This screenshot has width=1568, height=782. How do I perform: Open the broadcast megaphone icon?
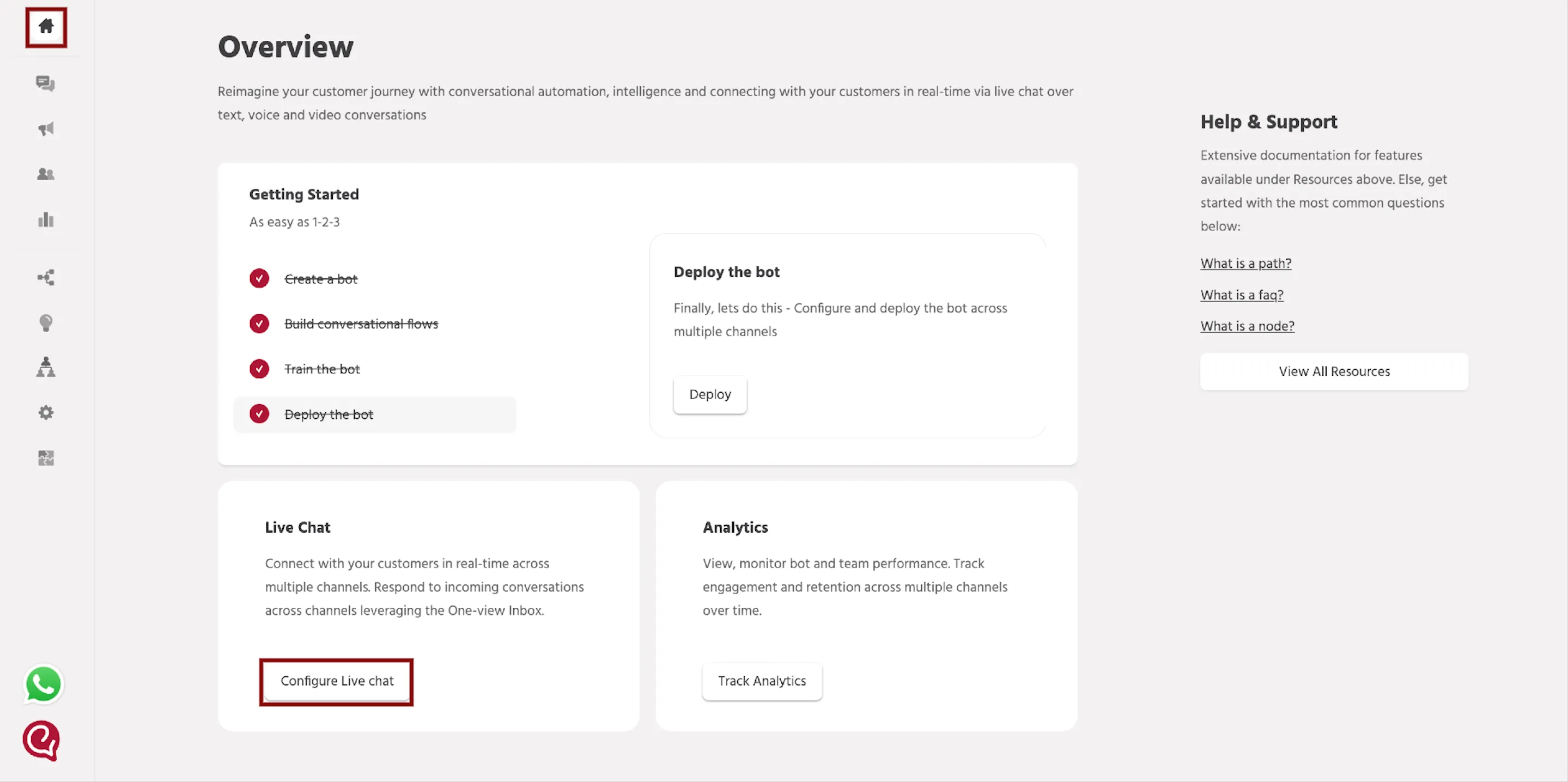pyautogui.click(x=46, y=129)
